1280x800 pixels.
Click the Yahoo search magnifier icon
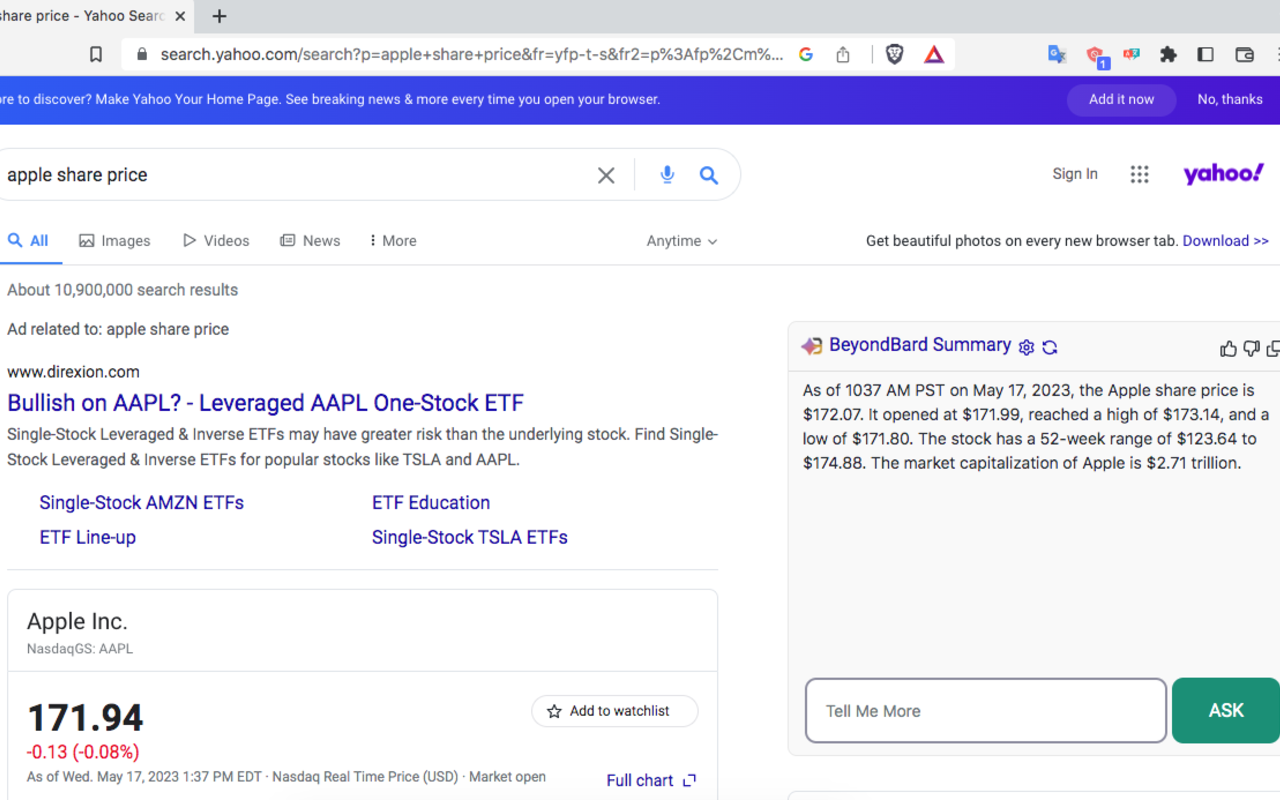709,174
